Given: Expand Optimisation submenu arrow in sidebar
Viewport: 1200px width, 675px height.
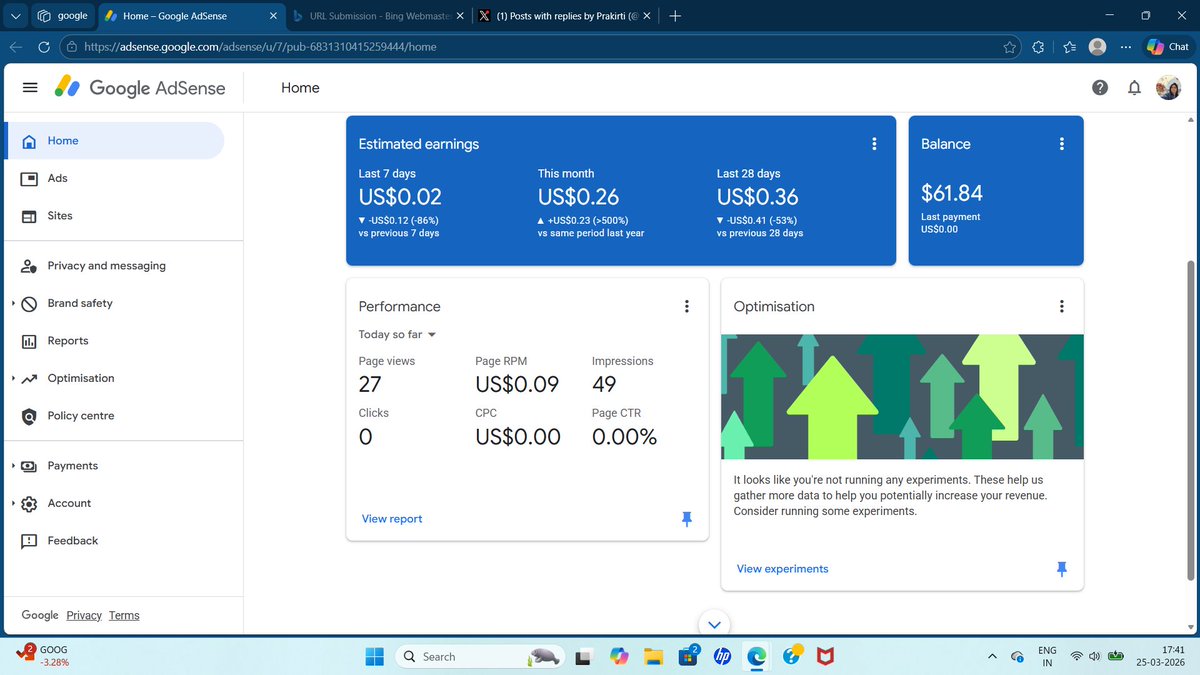Looking at the screenshot, I should coord(12,378).
